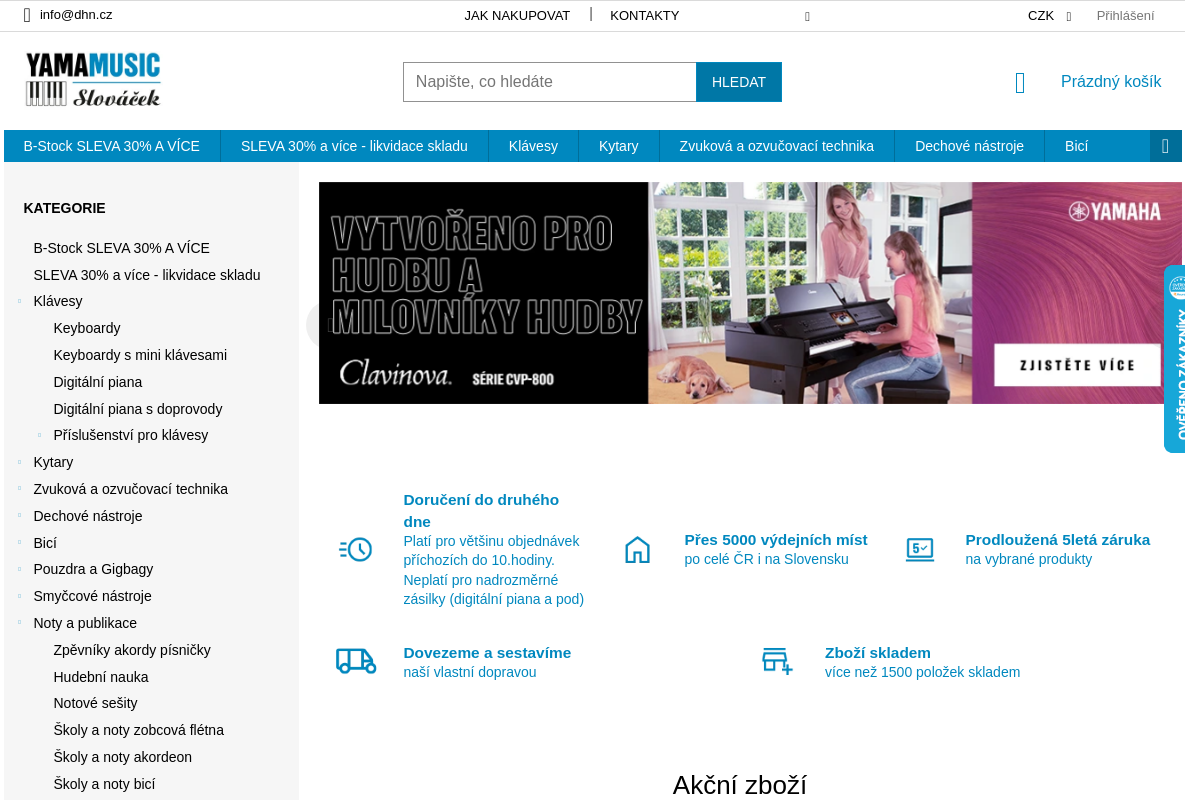Expand Příslušenství pro klávesy subcategory
The width and height of the screenshot is (1200, 800).
pos(39,435)
